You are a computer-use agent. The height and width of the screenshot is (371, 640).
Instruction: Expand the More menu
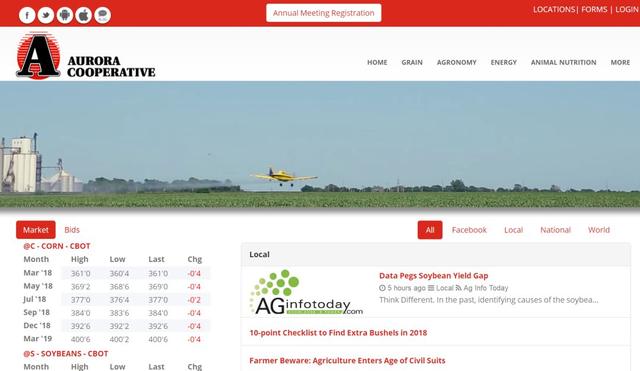[x=620, y=62]
